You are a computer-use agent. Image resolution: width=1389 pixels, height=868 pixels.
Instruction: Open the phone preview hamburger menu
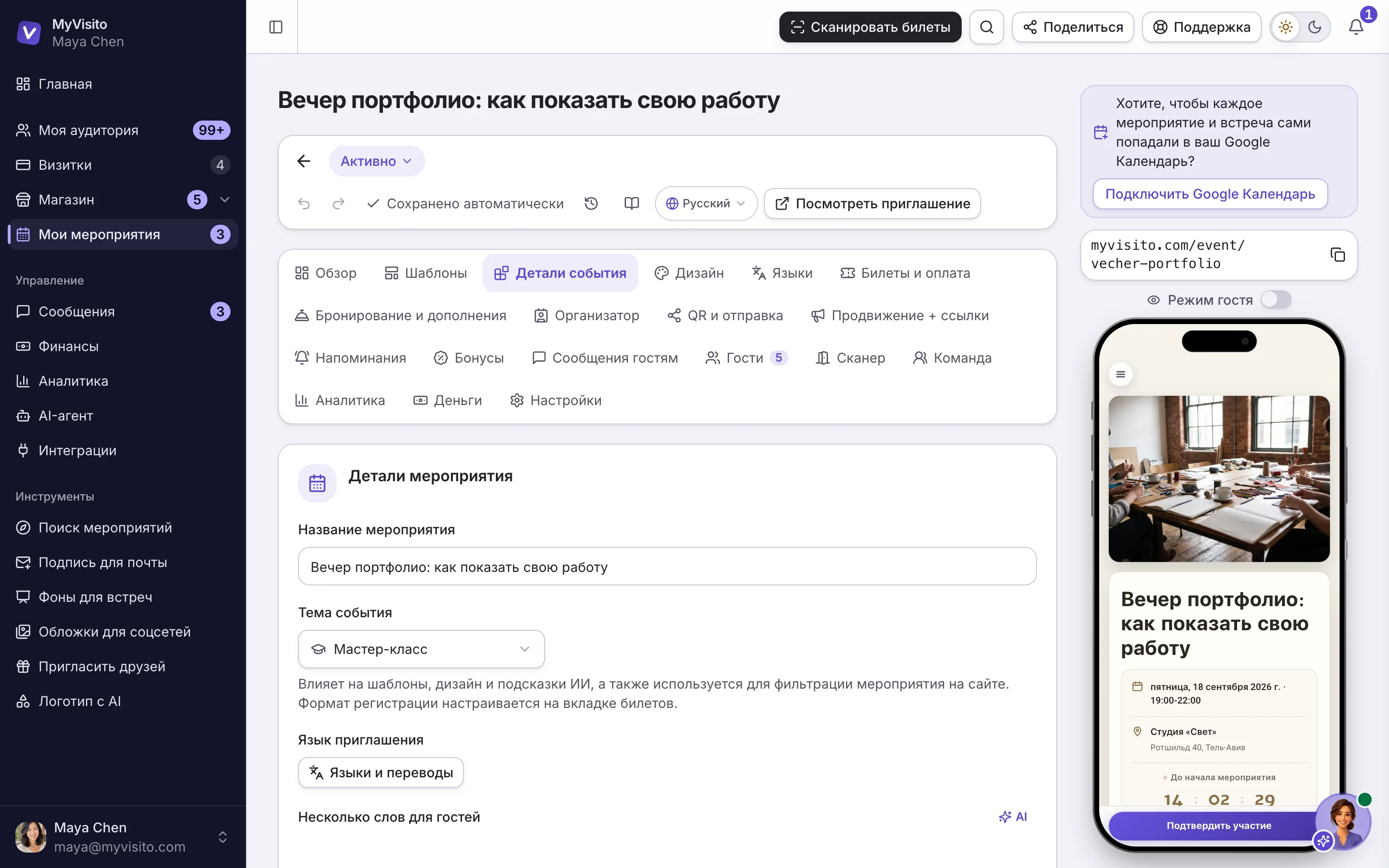click(x=1120, y=374)
